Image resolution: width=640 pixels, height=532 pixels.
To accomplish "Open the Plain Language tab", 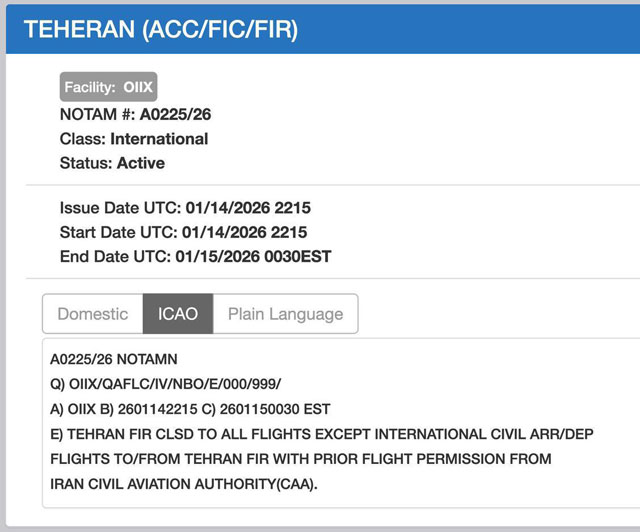I will pyautogui.click(x=285, y=314).
